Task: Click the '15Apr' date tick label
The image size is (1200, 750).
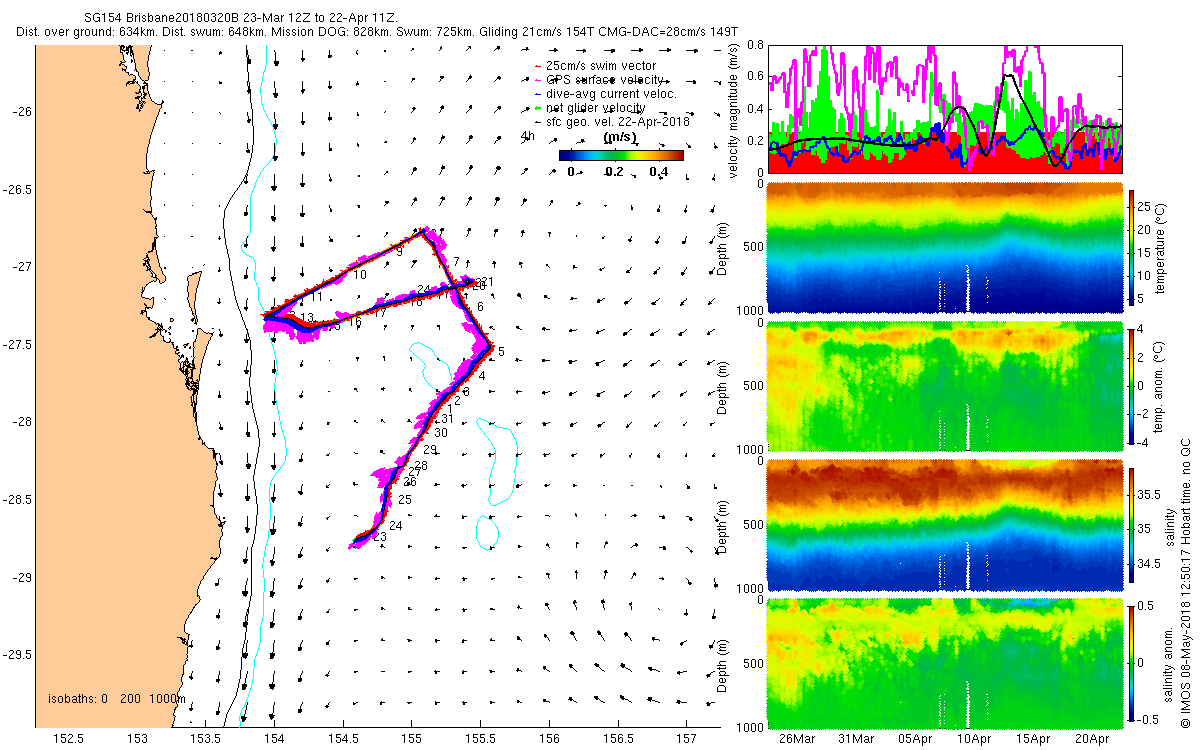Action: (x=1033, y=739)
